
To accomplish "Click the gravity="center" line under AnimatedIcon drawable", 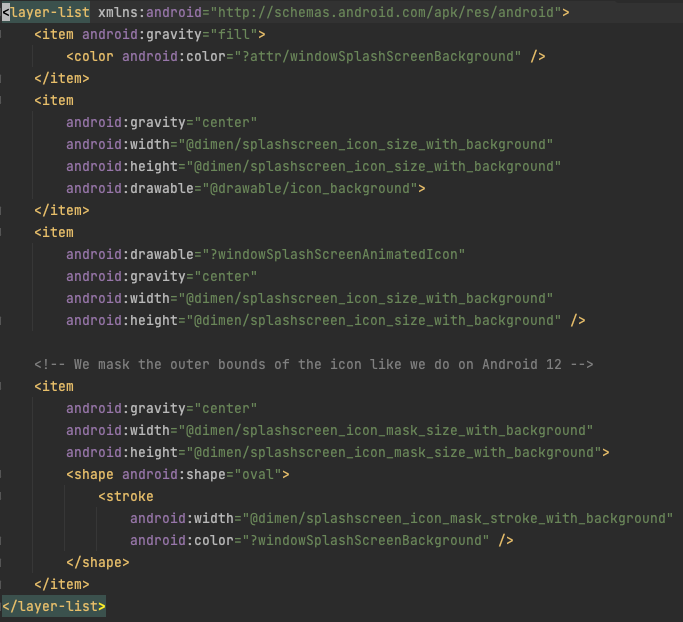I will coord(162,277).
